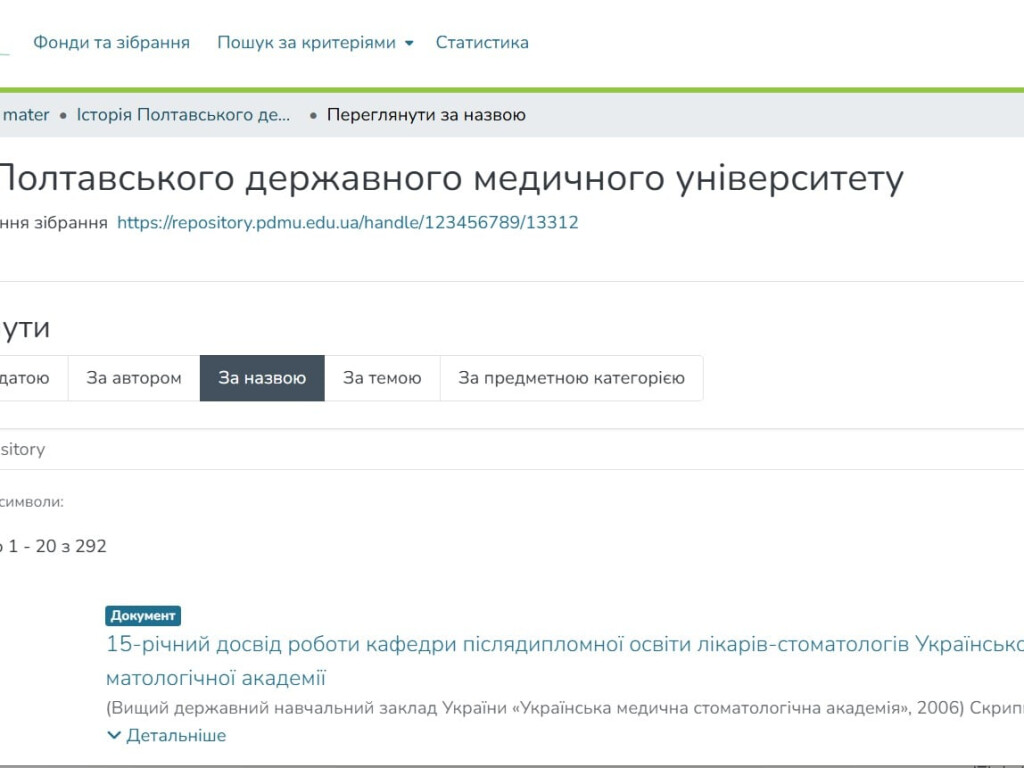Switch to the За темою tab
1024x768 pixels.
[382, 378]
